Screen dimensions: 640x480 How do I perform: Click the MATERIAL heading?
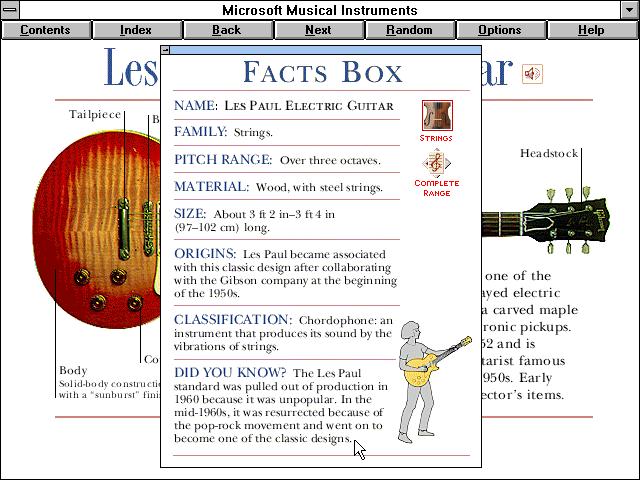point(211,187)
